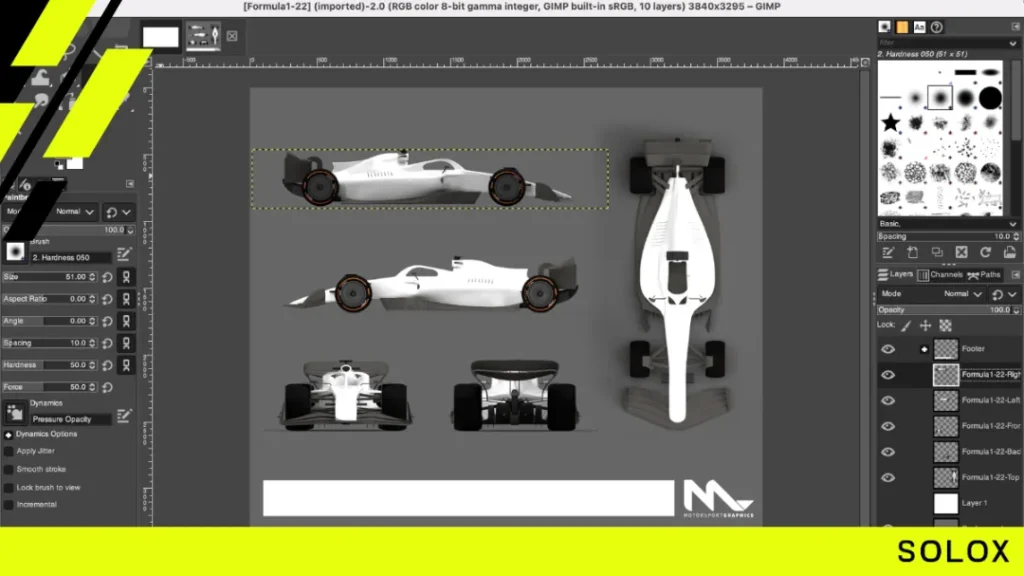Viewport: 1024px width, 576px height.
Task: Expand the Dynamics Options section
Action: click(x=8, y=434)
